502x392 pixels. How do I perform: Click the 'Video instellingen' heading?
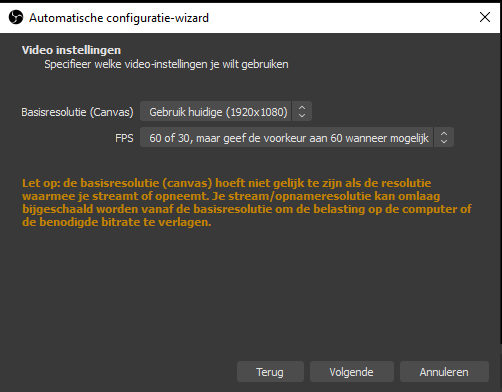pyautogui.click(x=71, y=50)
